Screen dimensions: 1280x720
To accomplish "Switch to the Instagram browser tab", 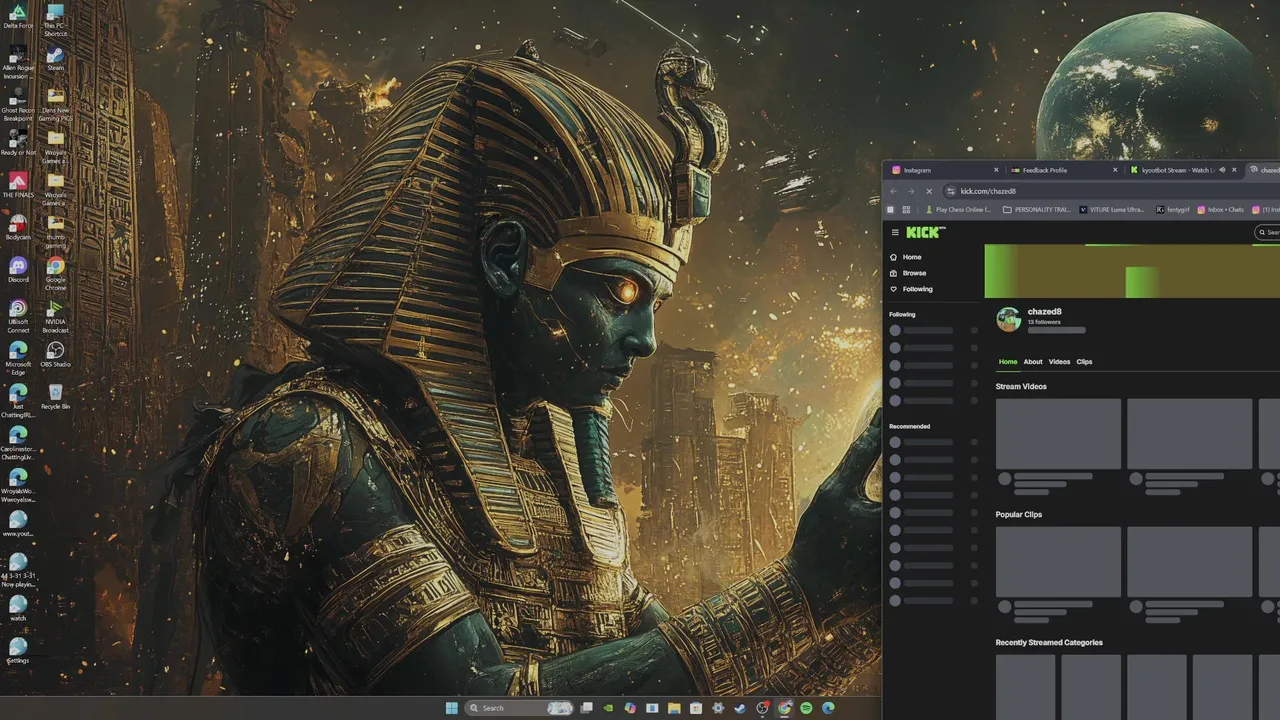I will tap(945, 170).
